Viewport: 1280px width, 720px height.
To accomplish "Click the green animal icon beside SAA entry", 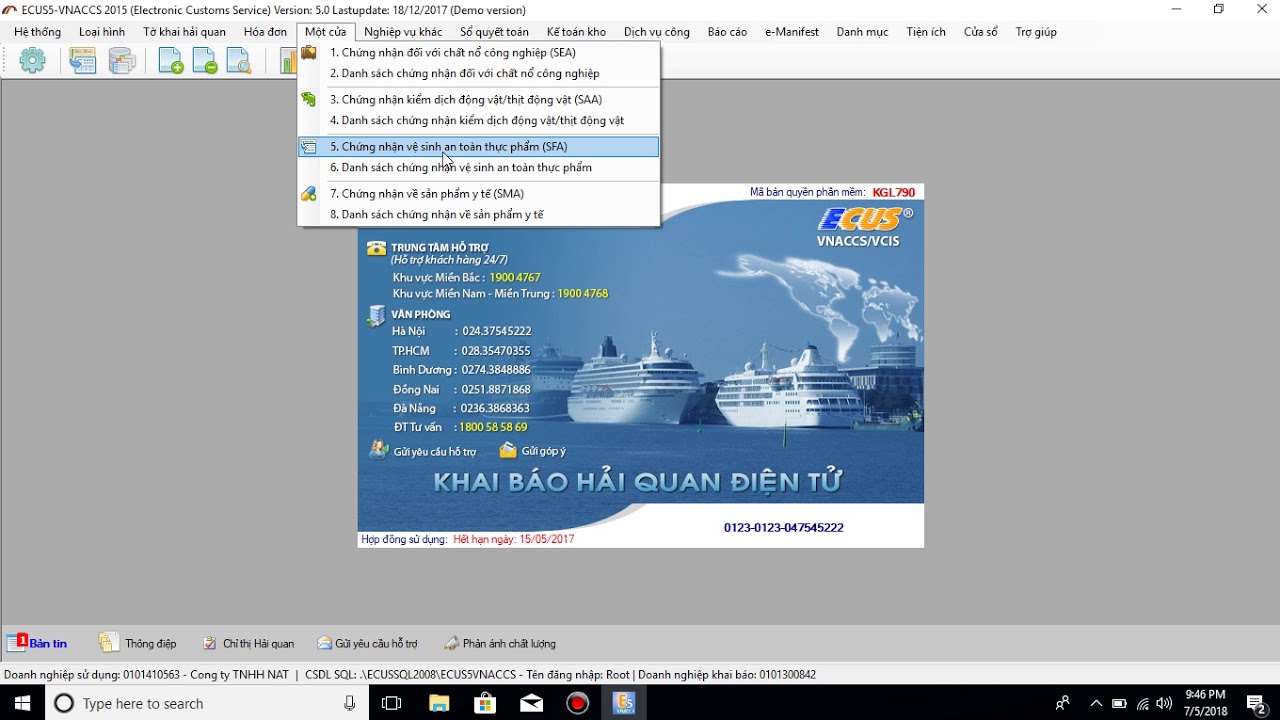I will coord(309,99).
